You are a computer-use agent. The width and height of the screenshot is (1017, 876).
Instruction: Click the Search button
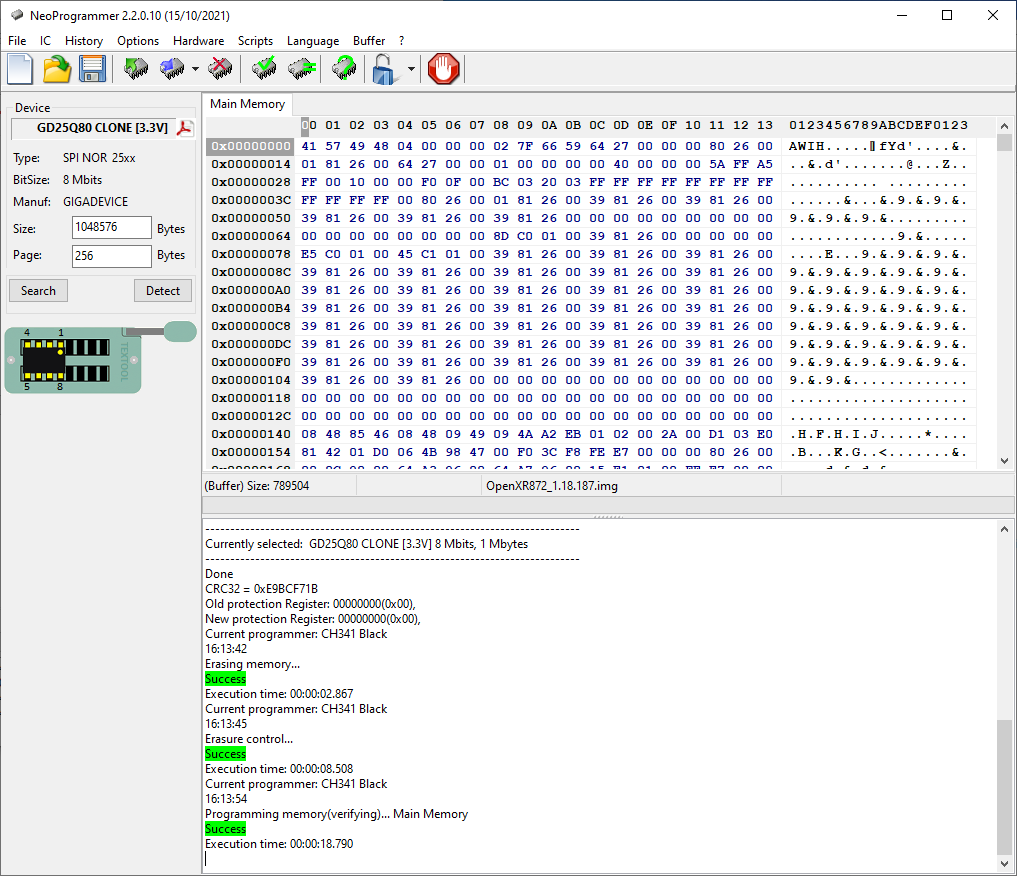click(x=38, y=290)
